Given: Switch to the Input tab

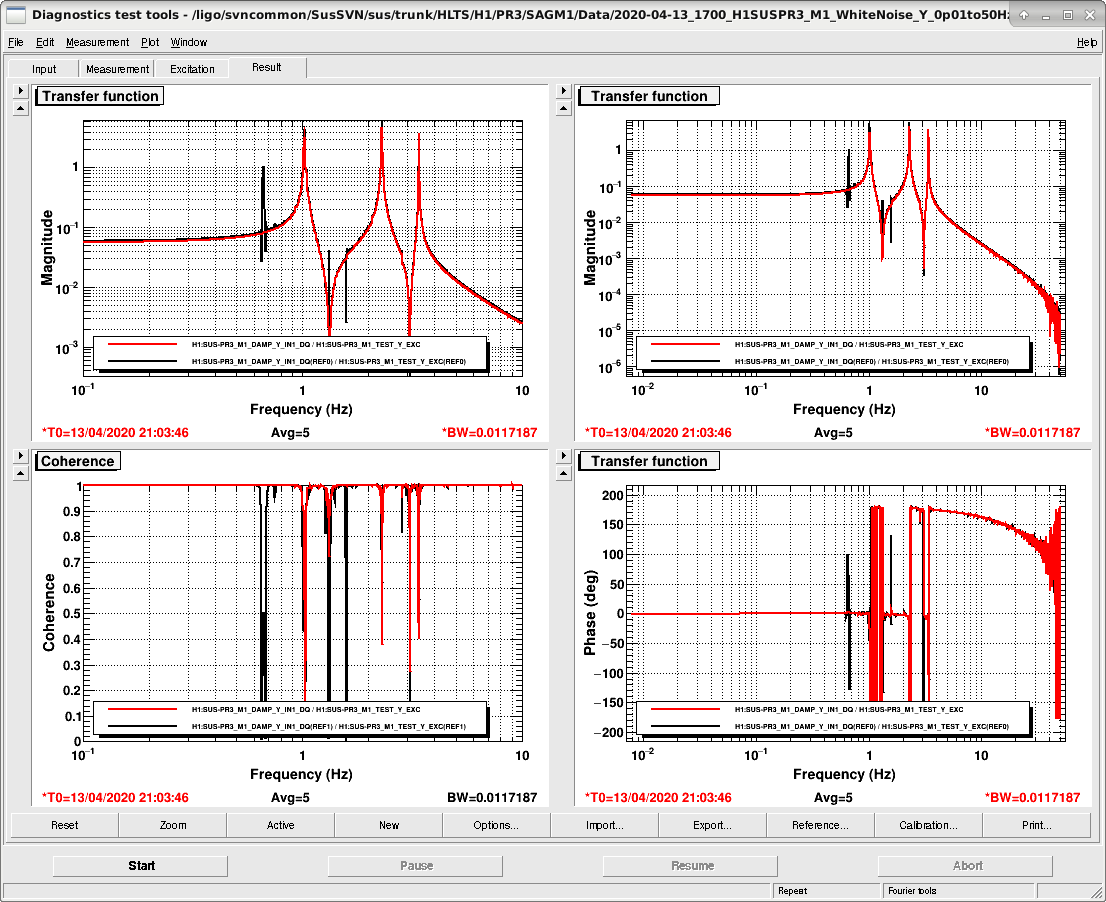Looking at the screenshot, I should 44,69.
